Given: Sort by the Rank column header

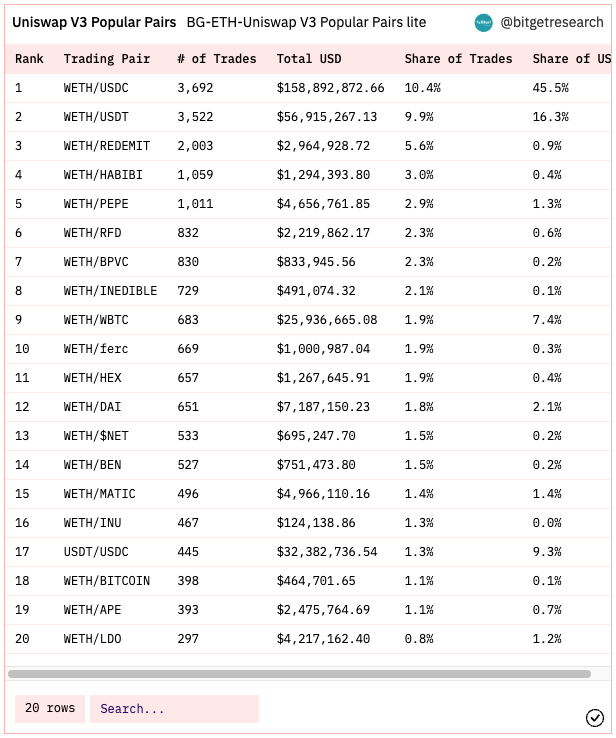Looking at the screenshot, I should (29, 59).
